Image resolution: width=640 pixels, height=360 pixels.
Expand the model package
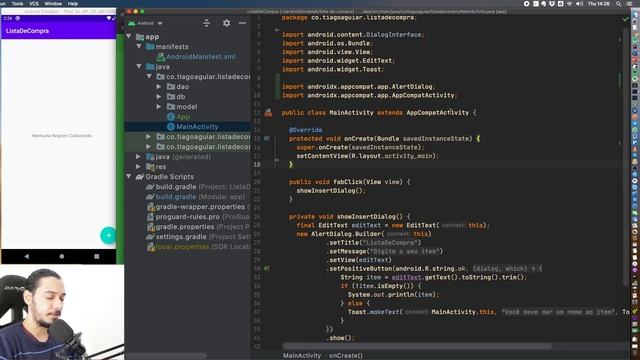[x=159, y=107]
